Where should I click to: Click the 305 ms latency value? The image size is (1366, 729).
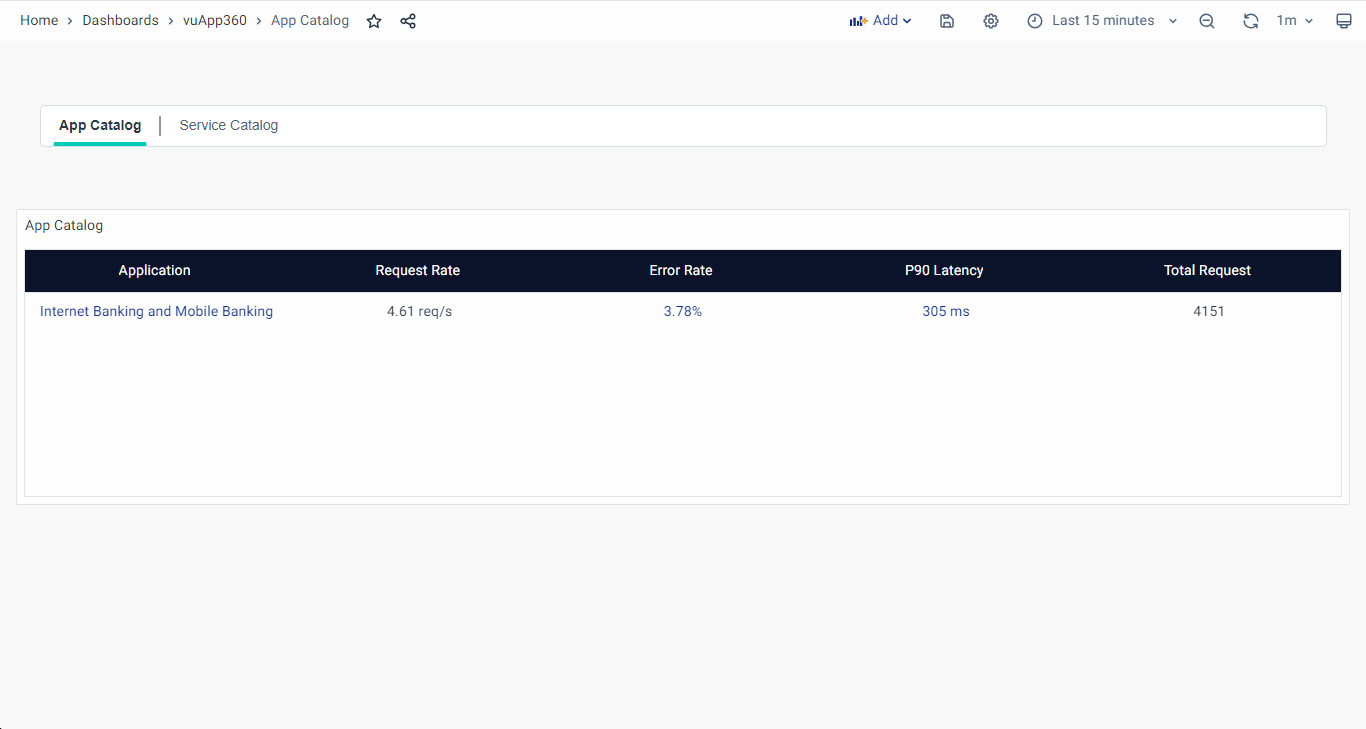[946, 312]
